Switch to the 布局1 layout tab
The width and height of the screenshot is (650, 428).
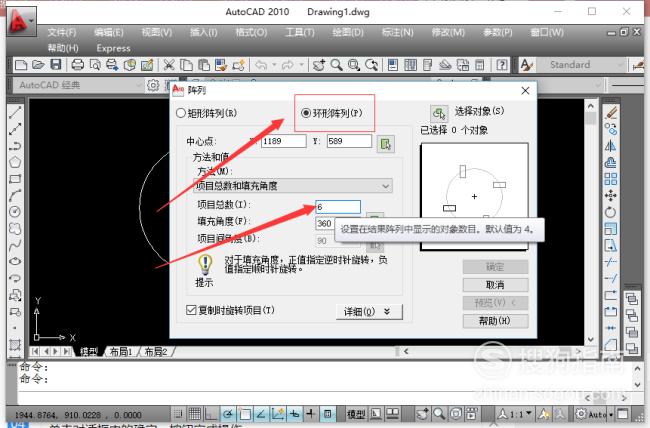click(x=121, y=352)
